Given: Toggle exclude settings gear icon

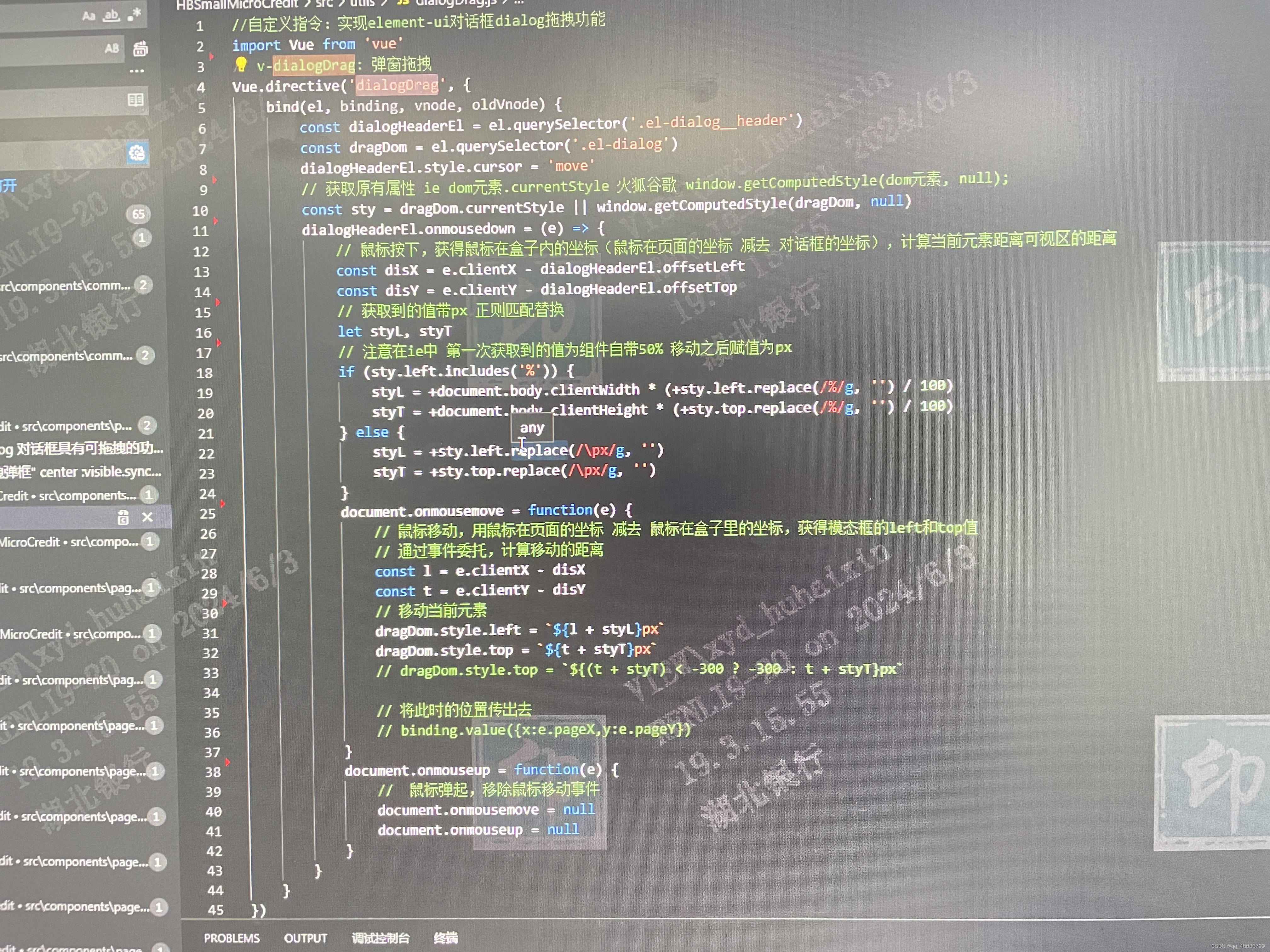Looking at the screenshot, I should point(137,153).
